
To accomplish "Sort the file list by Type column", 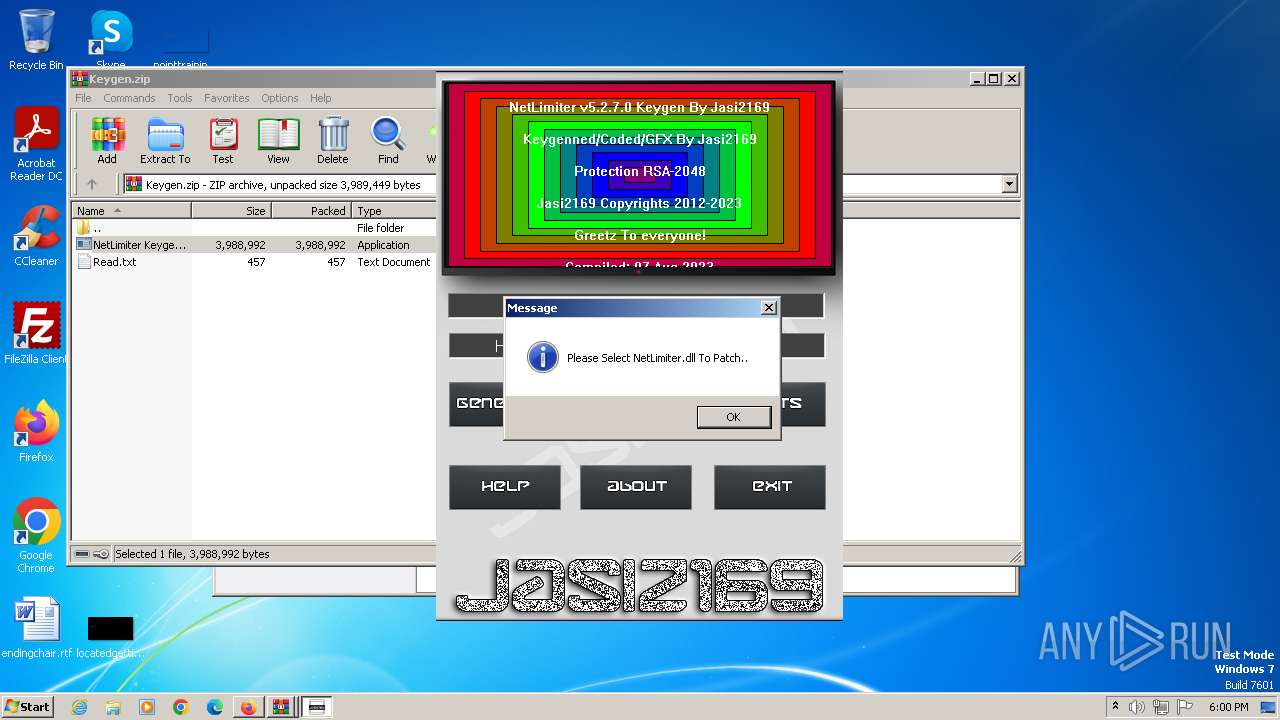I will tap(394, 211).
